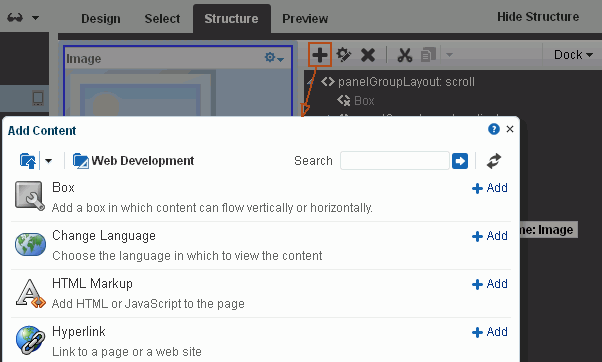This screenshot has height=362, width=602.
Task: Click the Web Development folder label
Action: (x=142, y=160)
